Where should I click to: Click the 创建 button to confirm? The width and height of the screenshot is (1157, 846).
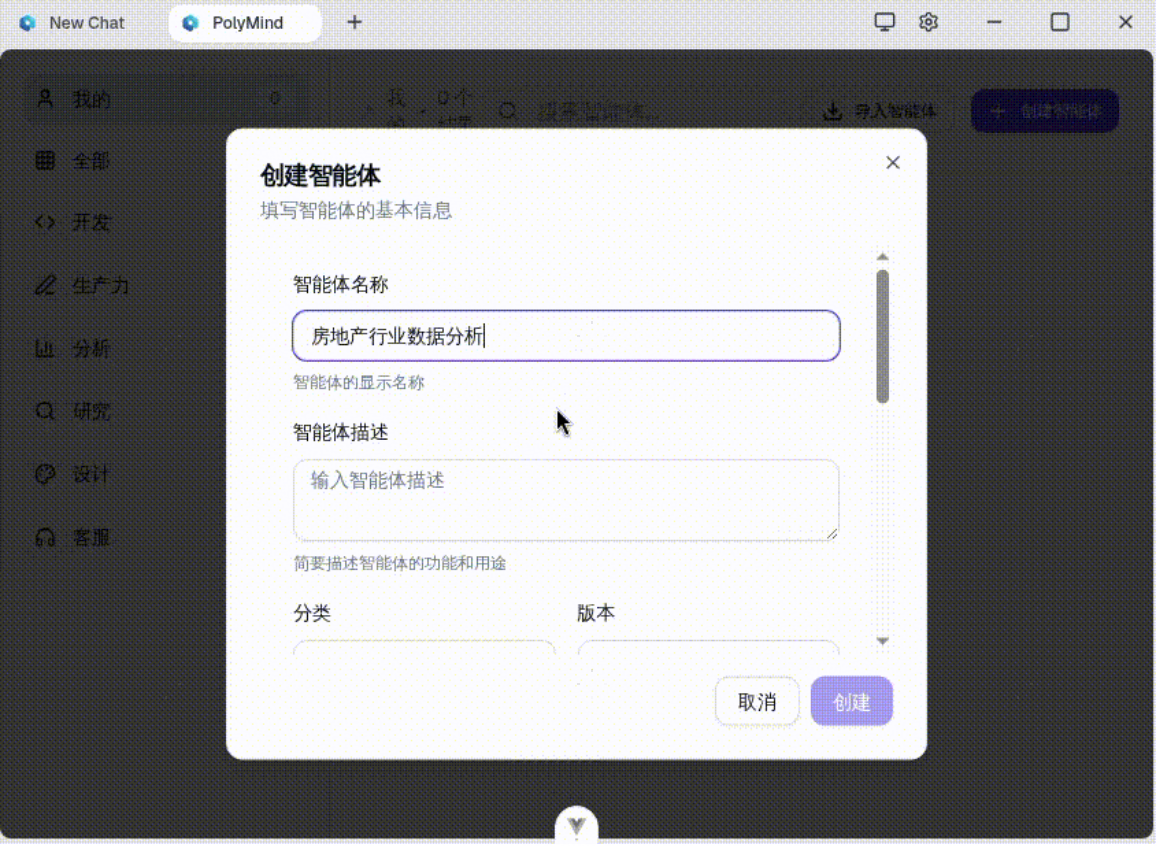pyautogui.click(x=851, y=702)
